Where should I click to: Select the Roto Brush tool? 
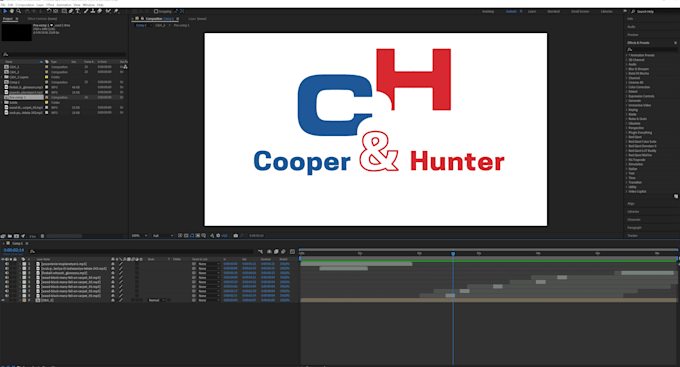click(108, 11)
